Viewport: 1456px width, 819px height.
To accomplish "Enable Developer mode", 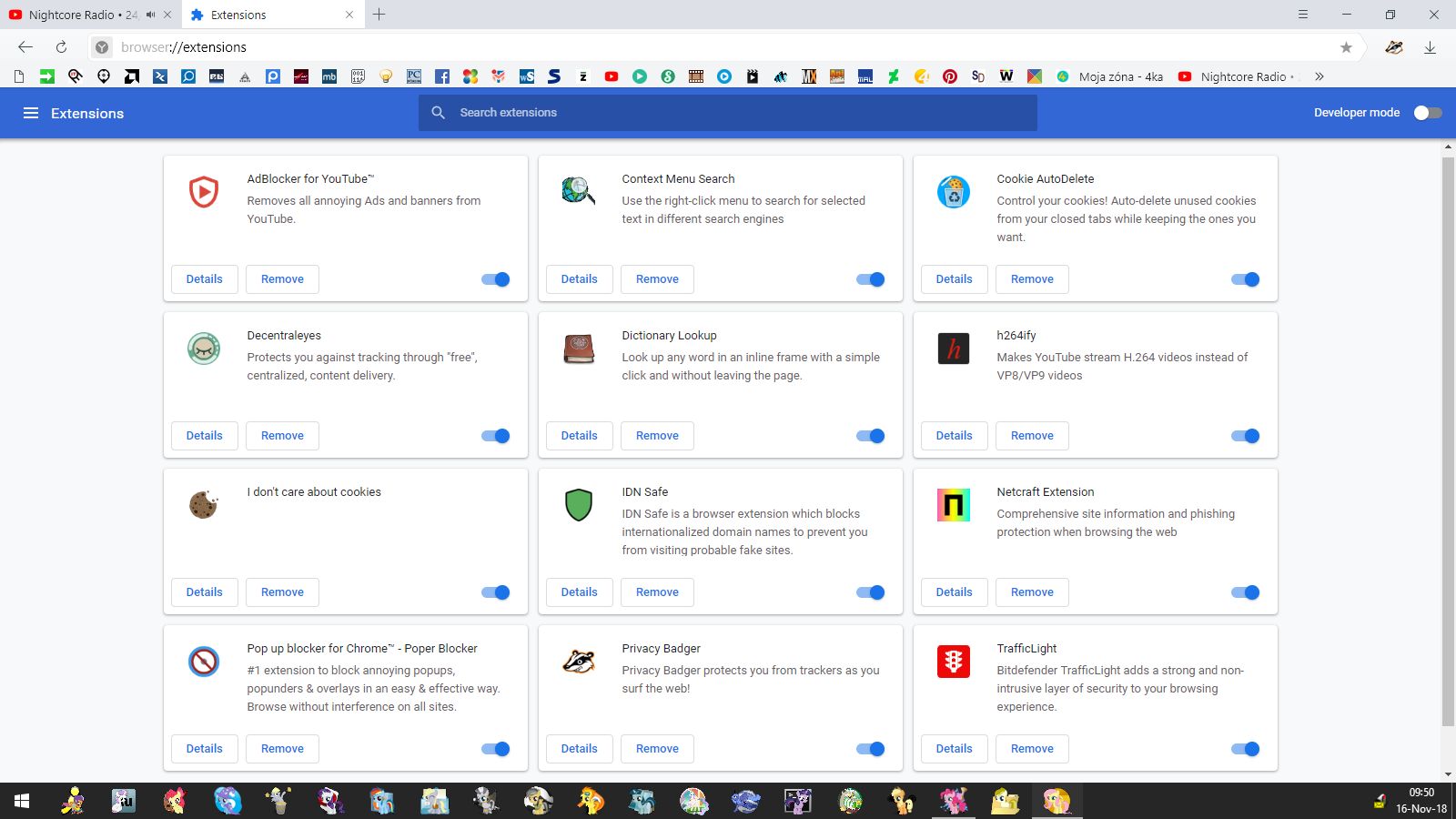I will [x=1428, y=113].
